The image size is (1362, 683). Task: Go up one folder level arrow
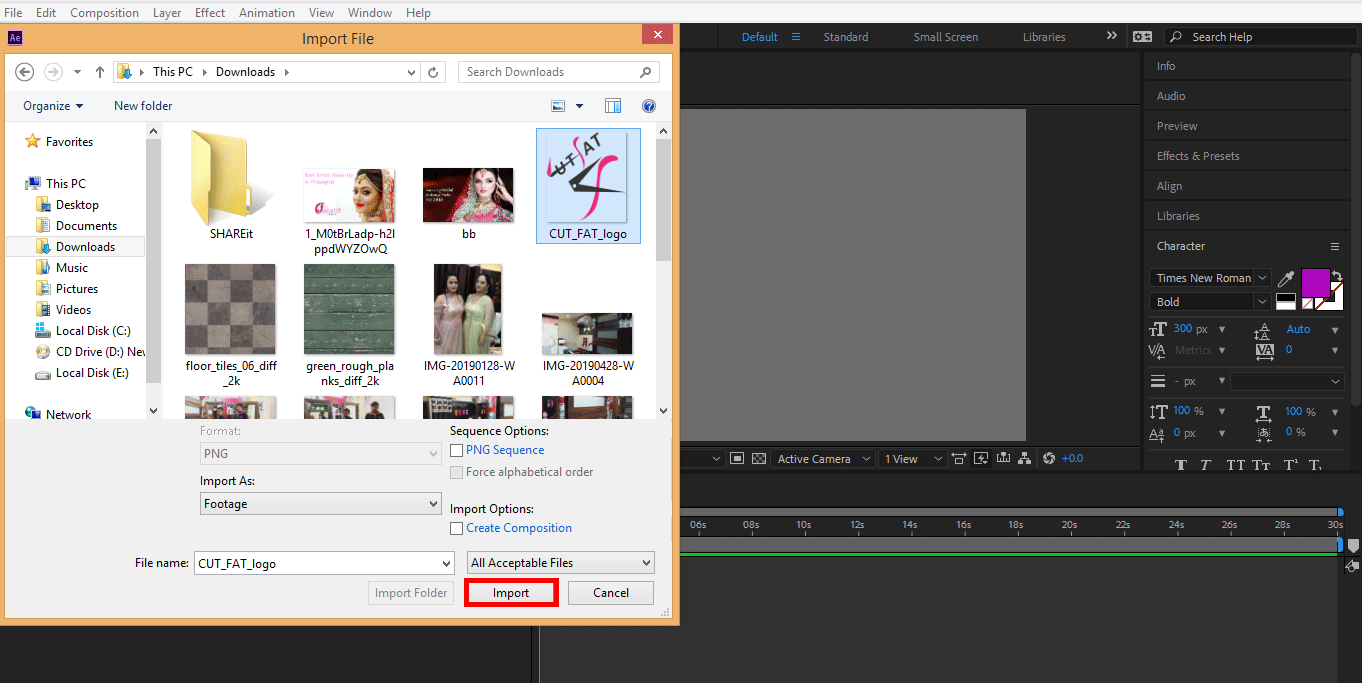click(100, 72)
